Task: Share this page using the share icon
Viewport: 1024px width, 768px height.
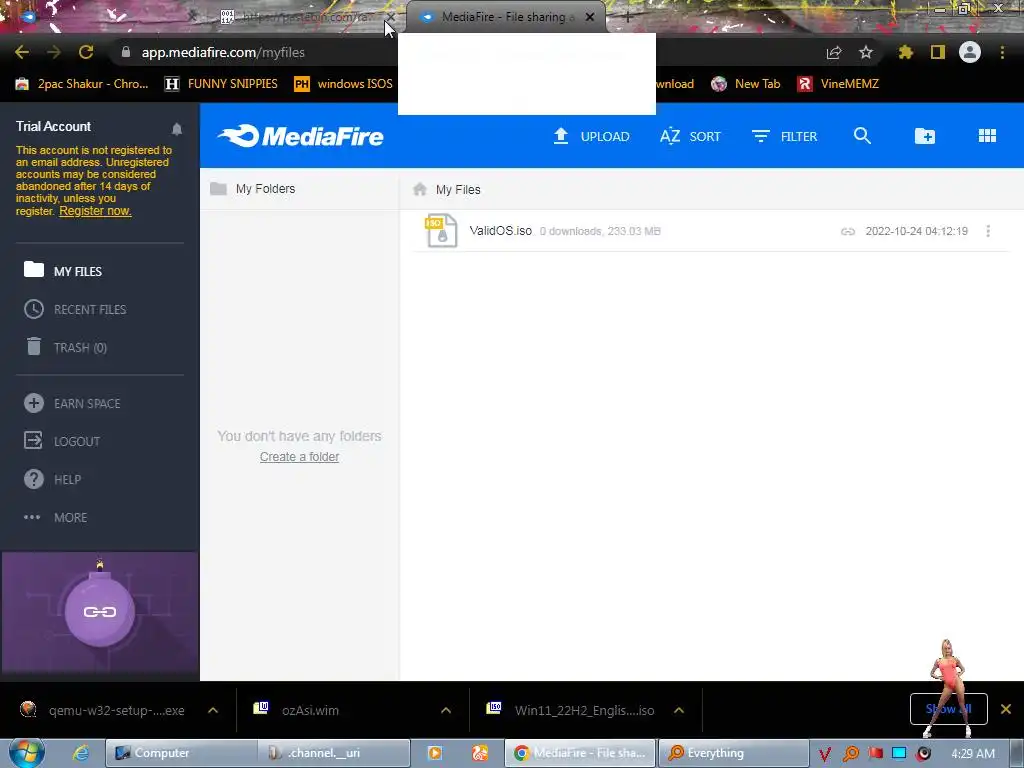Action: tap(834, 52)
